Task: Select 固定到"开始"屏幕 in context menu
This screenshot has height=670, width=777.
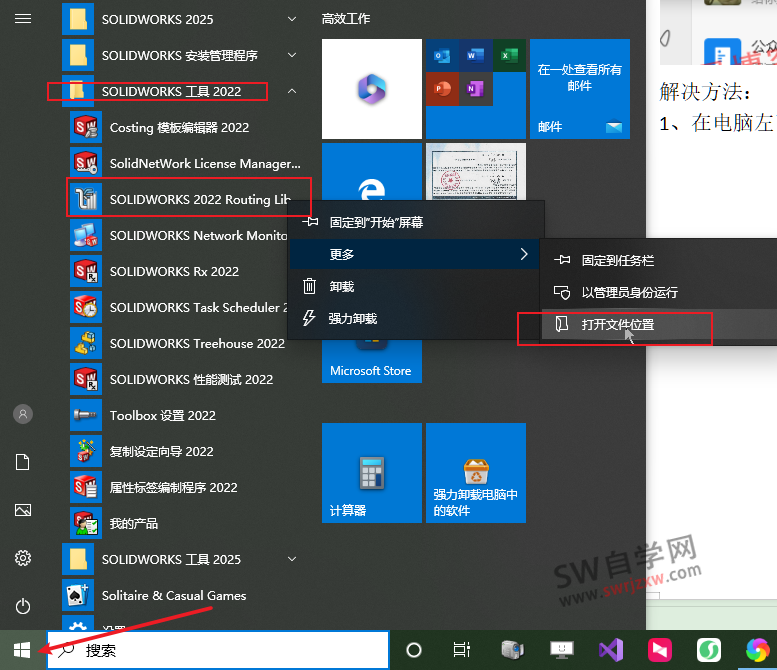Action: coord(416,222)
